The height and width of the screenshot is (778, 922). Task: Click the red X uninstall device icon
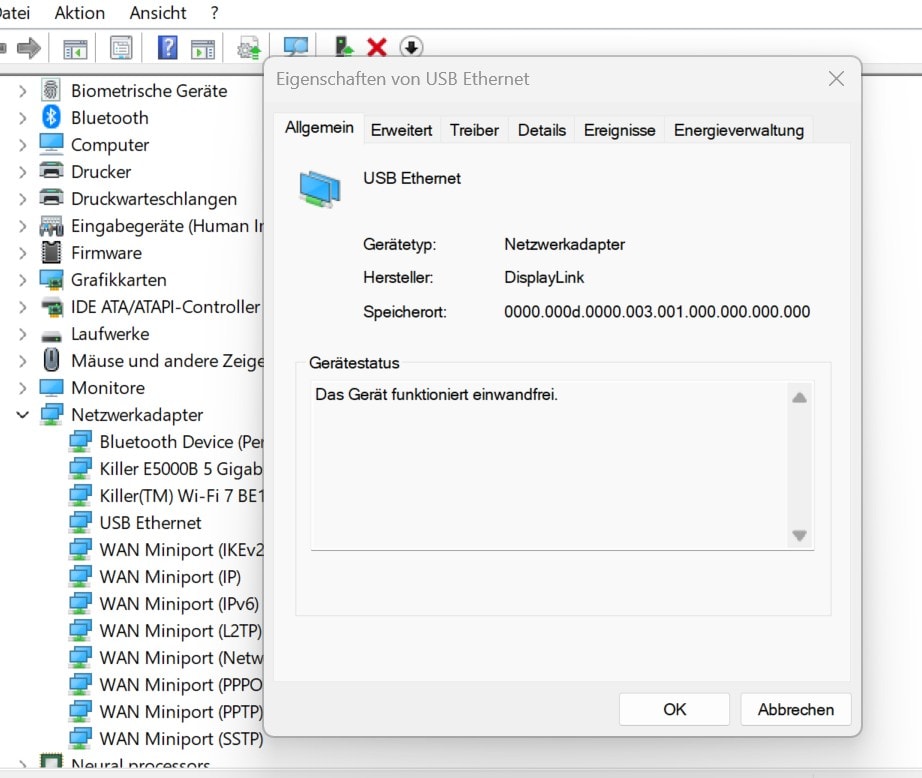coord(377,47)
